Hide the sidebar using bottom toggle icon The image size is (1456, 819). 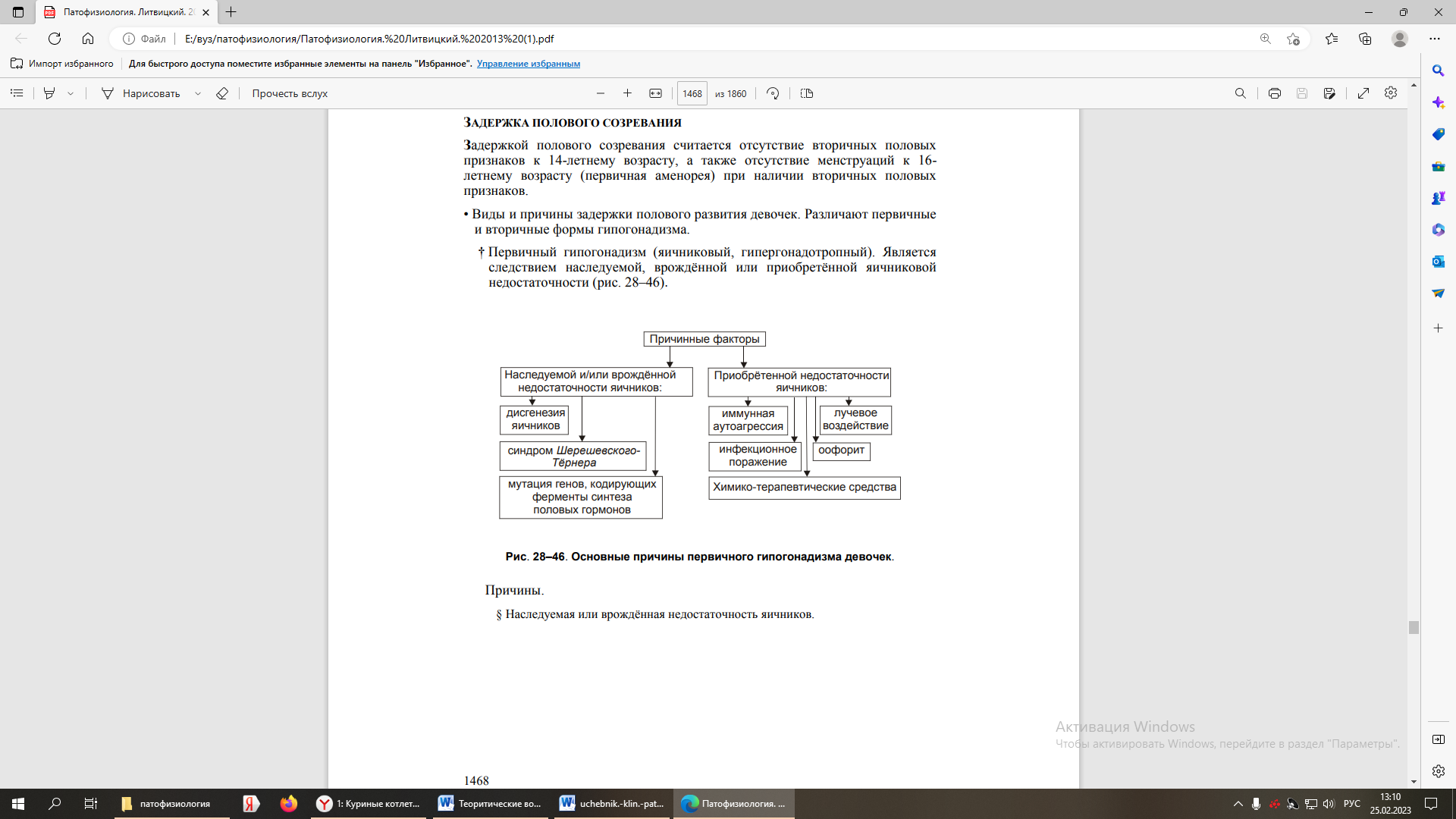(x=1438, y=739)
